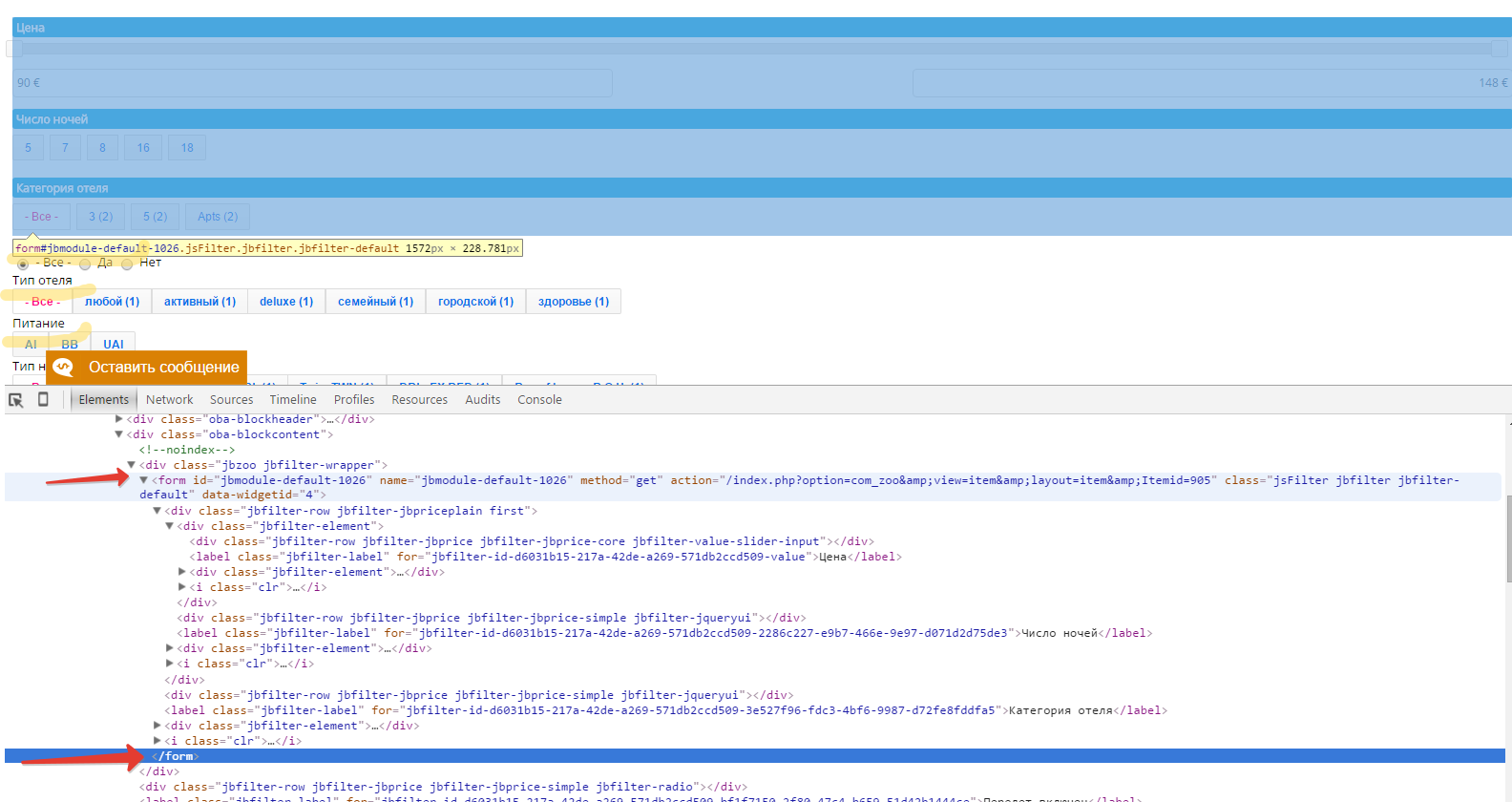Collapse the form jbmodule-default-1026 node

144,480
